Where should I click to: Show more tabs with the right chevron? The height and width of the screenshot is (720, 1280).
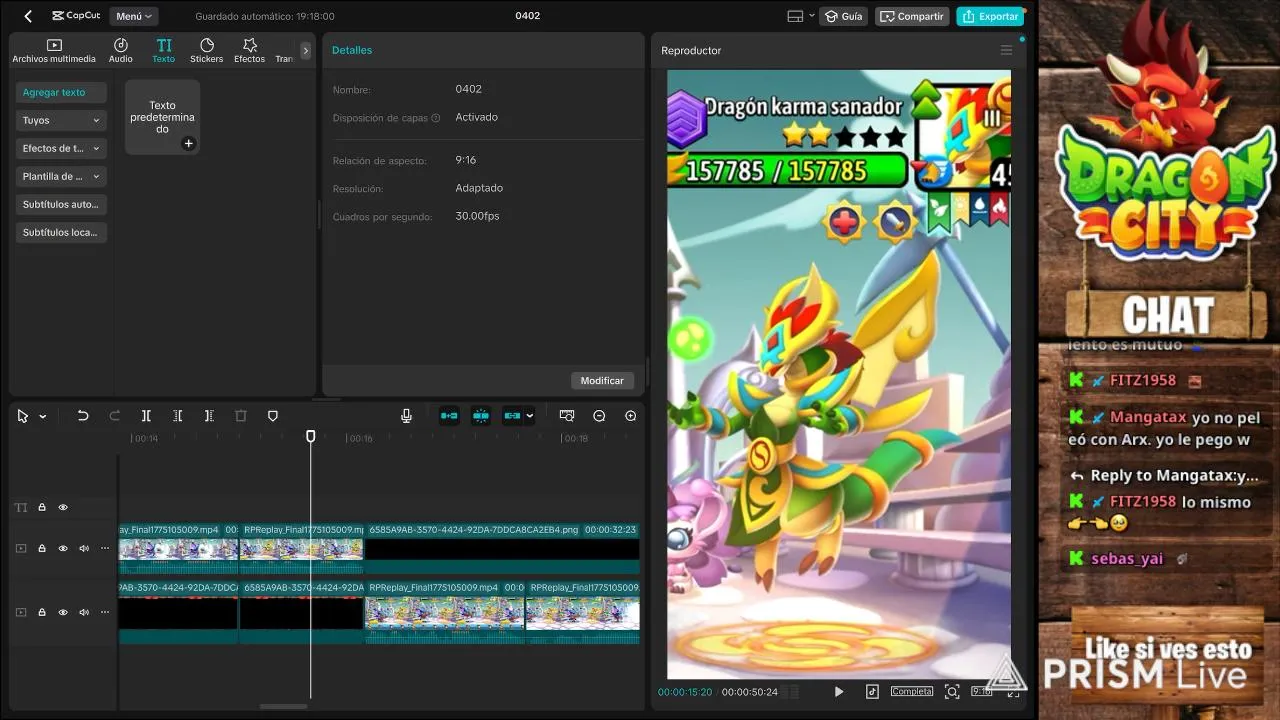[x=306, y=50]
